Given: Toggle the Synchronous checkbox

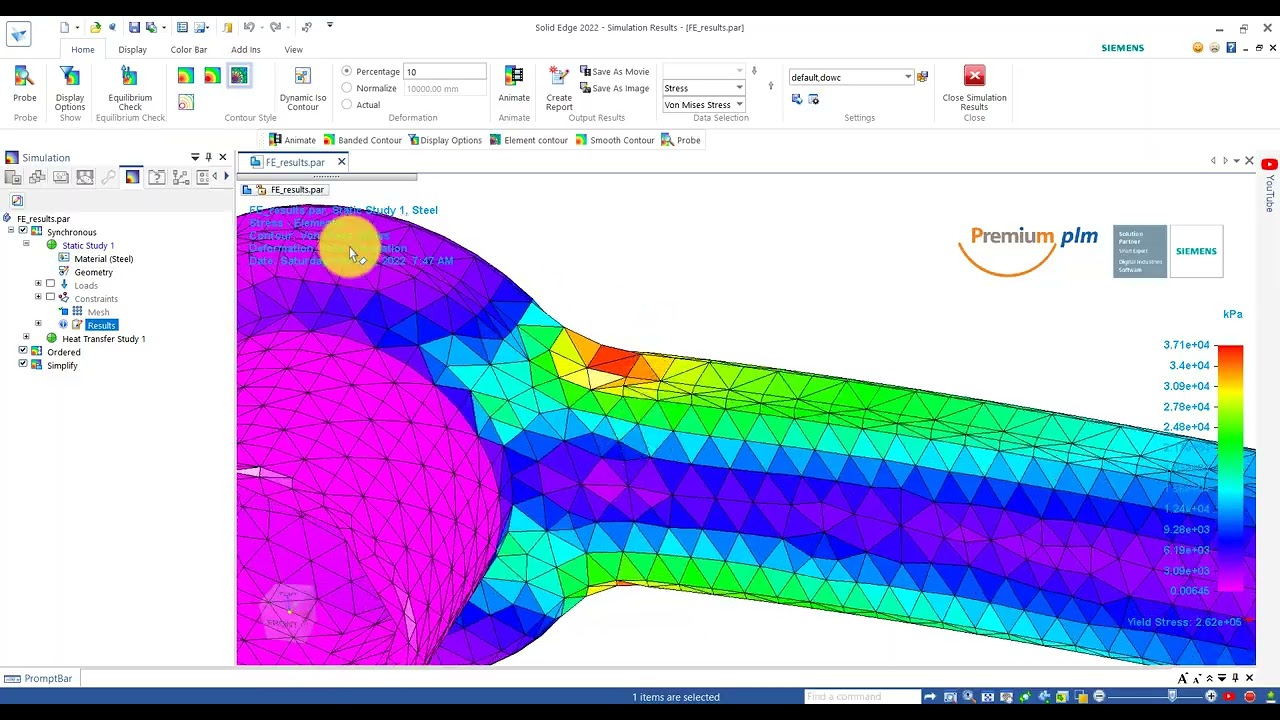Looking at the screenshot, I should click(x=23, y=231).
